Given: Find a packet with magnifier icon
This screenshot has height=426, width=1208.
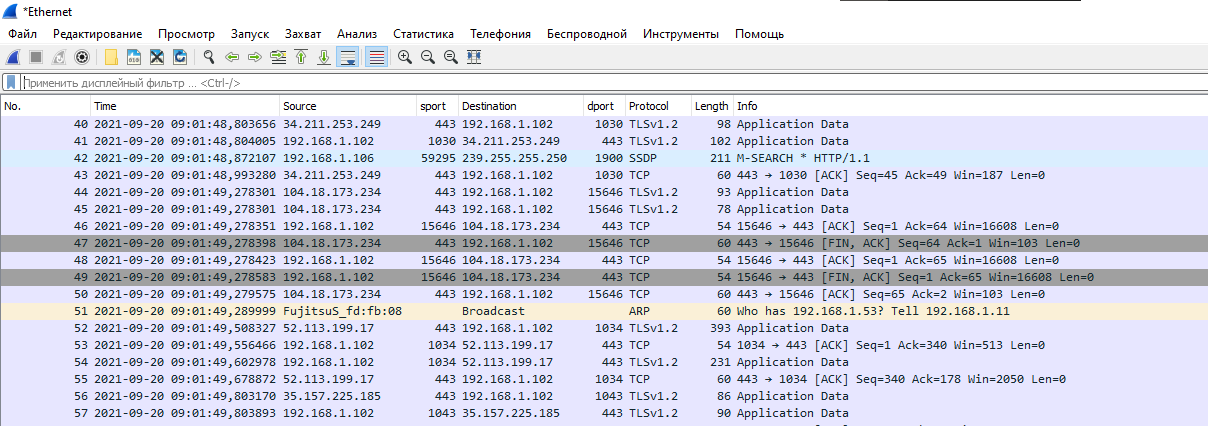Looking at the screenshot, I should (209, 58).
